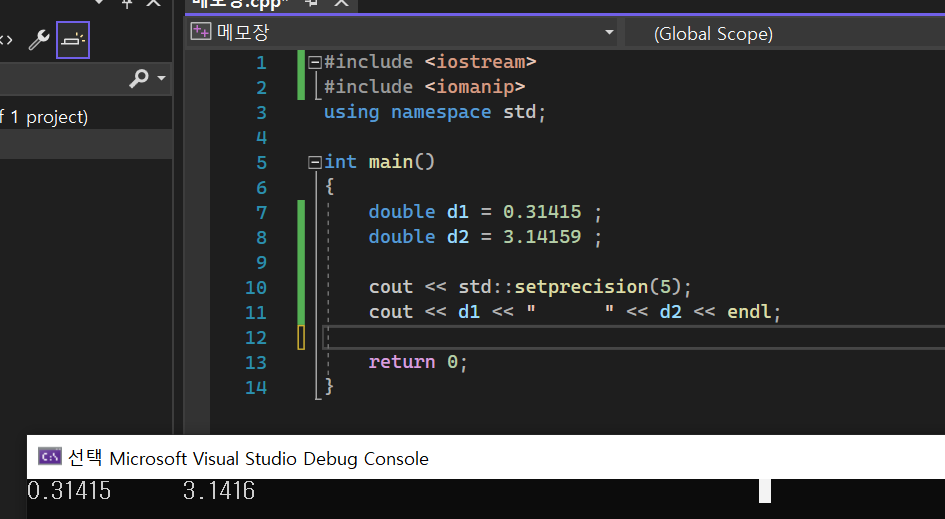
Task: Toggle Preview Selected Items in Solution Explorer
Action: tap(73, 40)
